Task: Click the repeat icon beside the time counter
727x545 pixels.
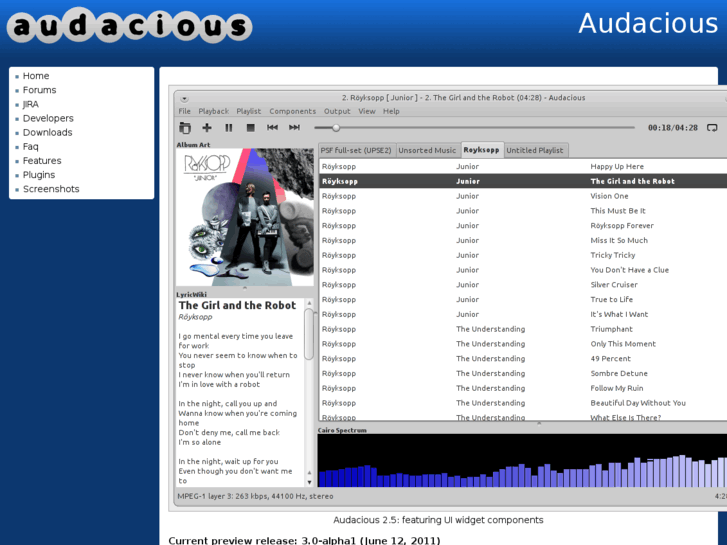Action: click(x=712, y=128)
